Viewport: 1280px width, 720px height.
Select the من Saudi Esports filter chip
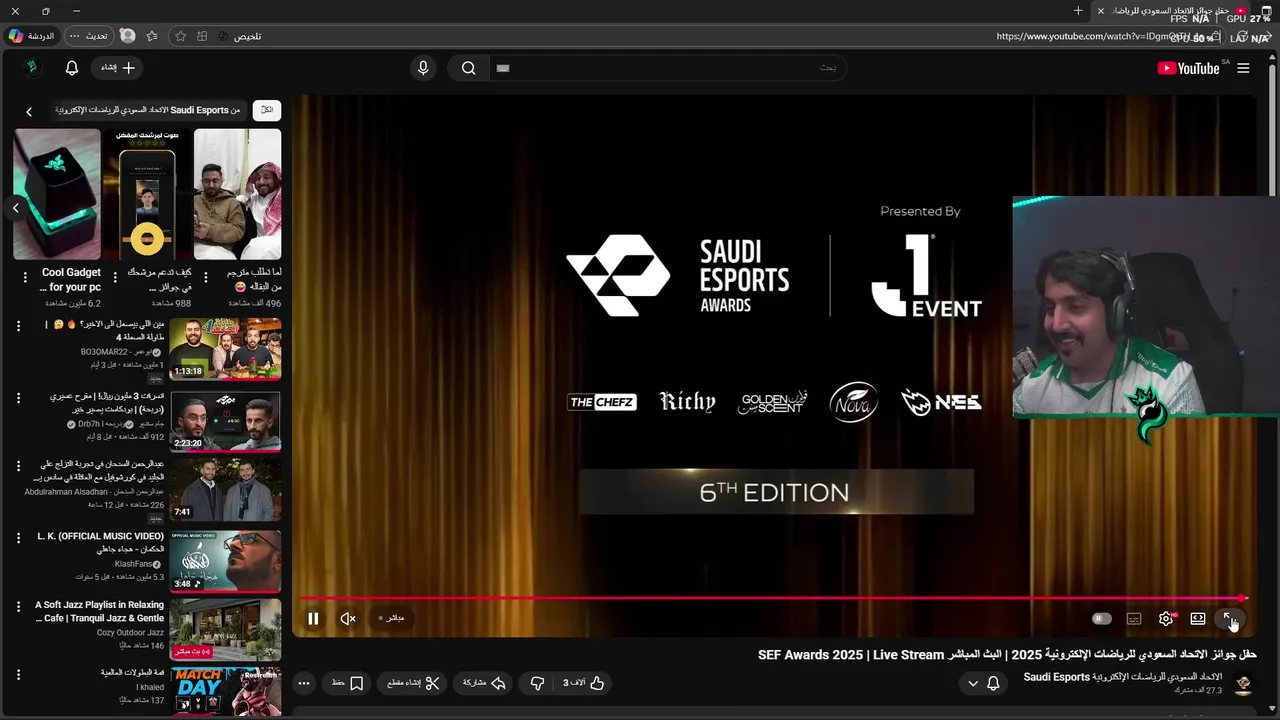point(148,110)
